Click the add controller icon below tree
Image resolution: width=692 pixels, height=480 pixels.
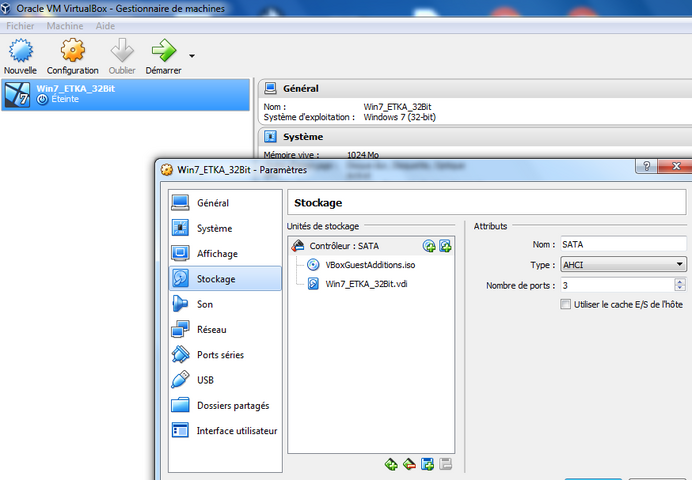[x=391, y=464]
